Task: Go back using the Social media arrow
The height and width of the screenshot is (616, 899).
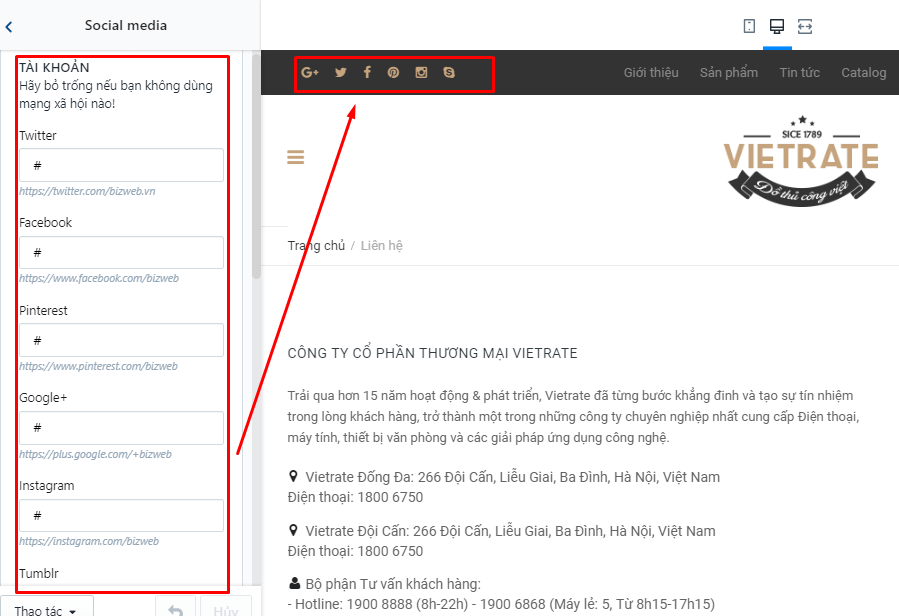Action: click(9, 26)
